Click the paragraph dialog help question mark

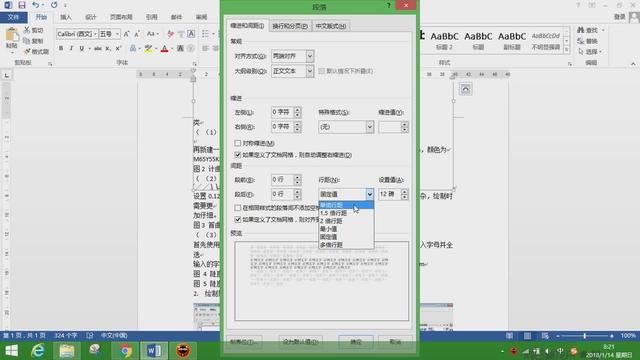pos(389,5)
